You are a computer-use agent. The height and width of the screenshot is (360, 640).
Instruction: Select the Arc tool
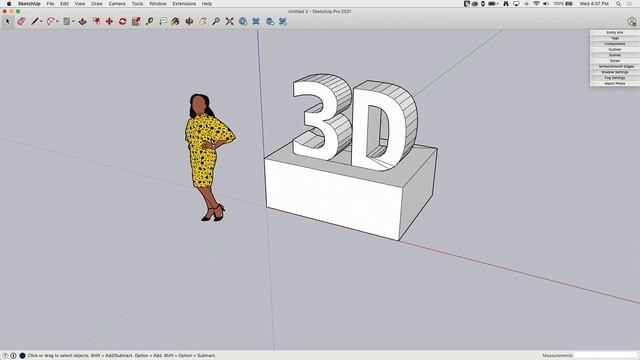51,21
